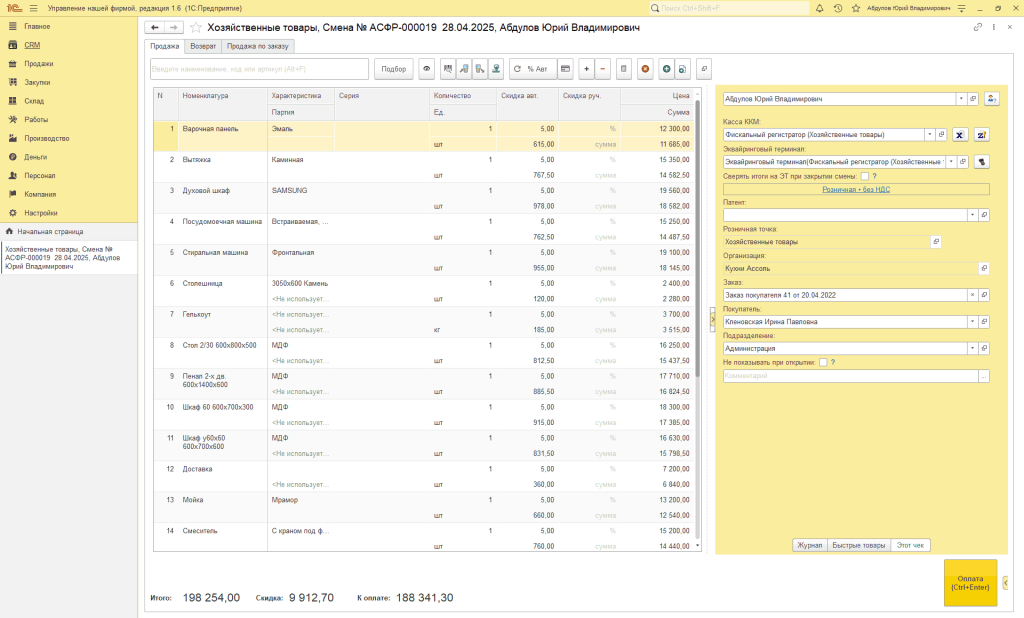Image resolution: width=1024 pixels, height=618 pixels.
Task: Open the Покупатель dropdown arrow
Action: 972,322
